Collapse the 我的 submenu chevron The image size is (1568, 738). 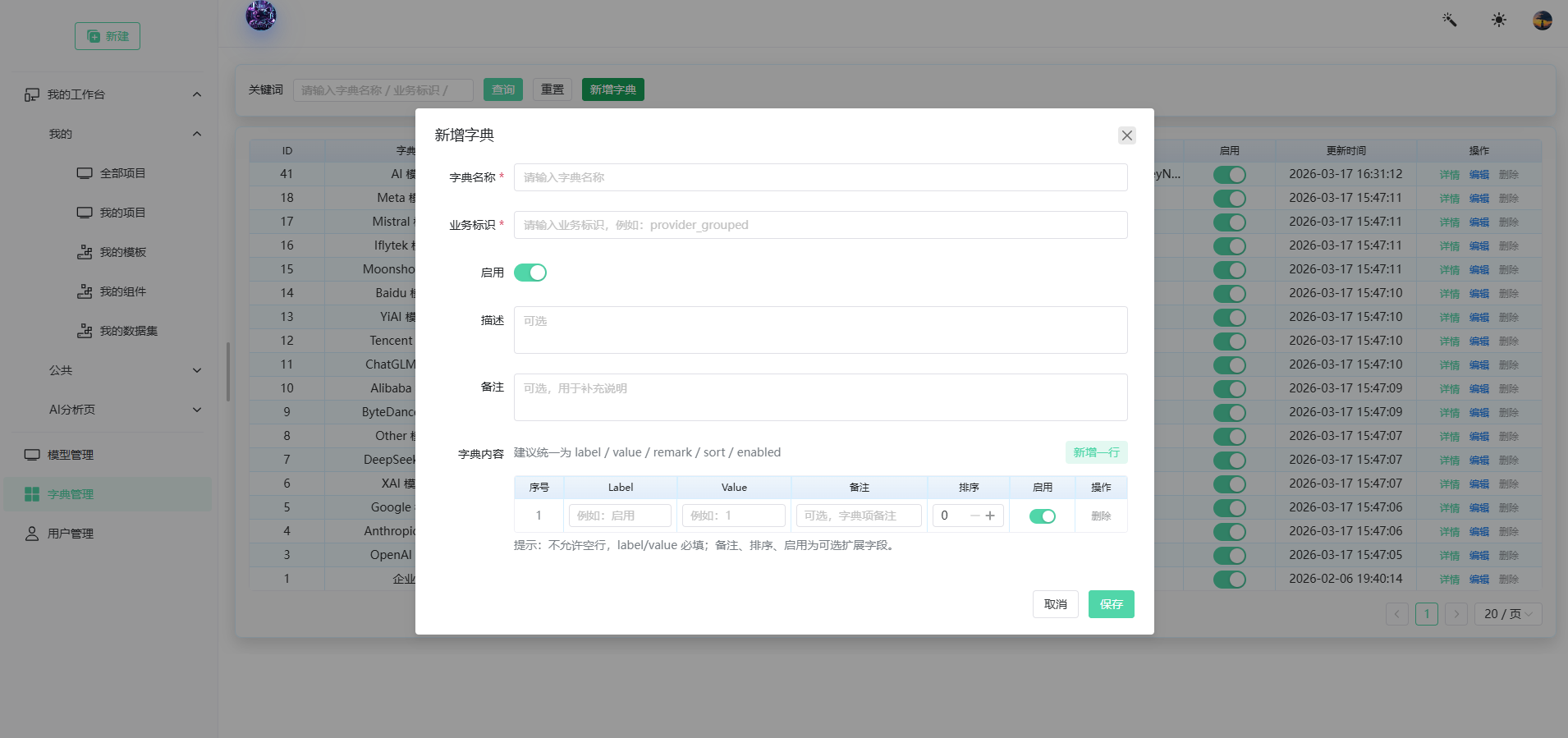pyautogui.click(x=197, y=134)
